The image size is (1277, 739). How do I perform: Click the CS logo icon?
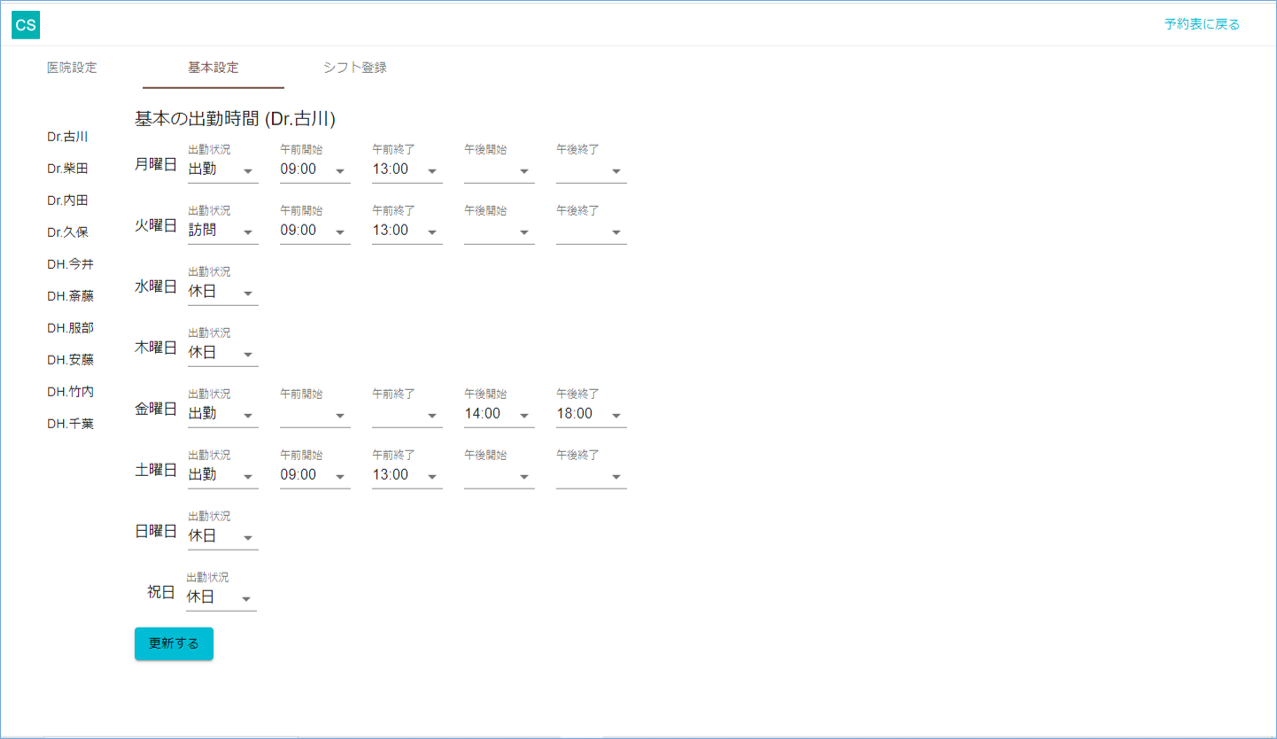tap(26, 25)
